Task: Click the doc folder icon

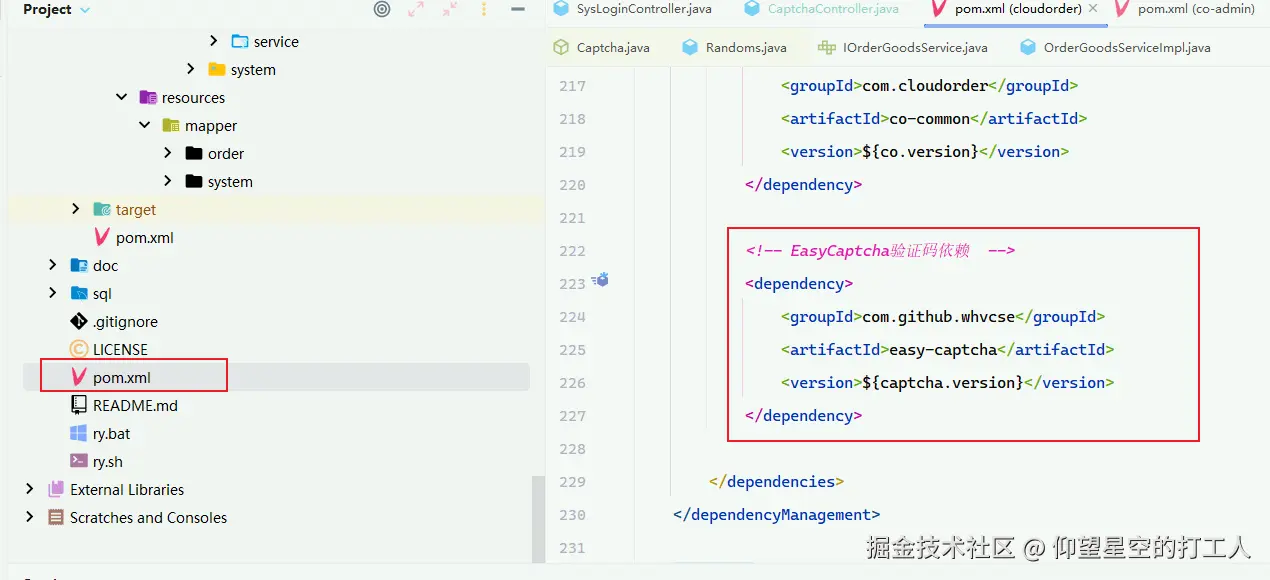Action: click(x=79, y=265)
